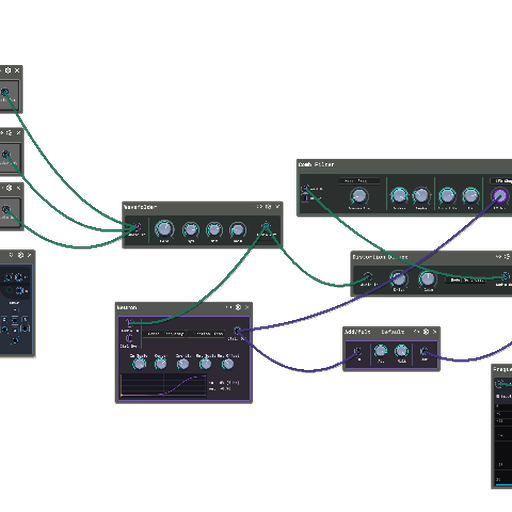Click the second left module's output port
The width and height of the screenshot is (512, 512).
(x=6, y=154)
